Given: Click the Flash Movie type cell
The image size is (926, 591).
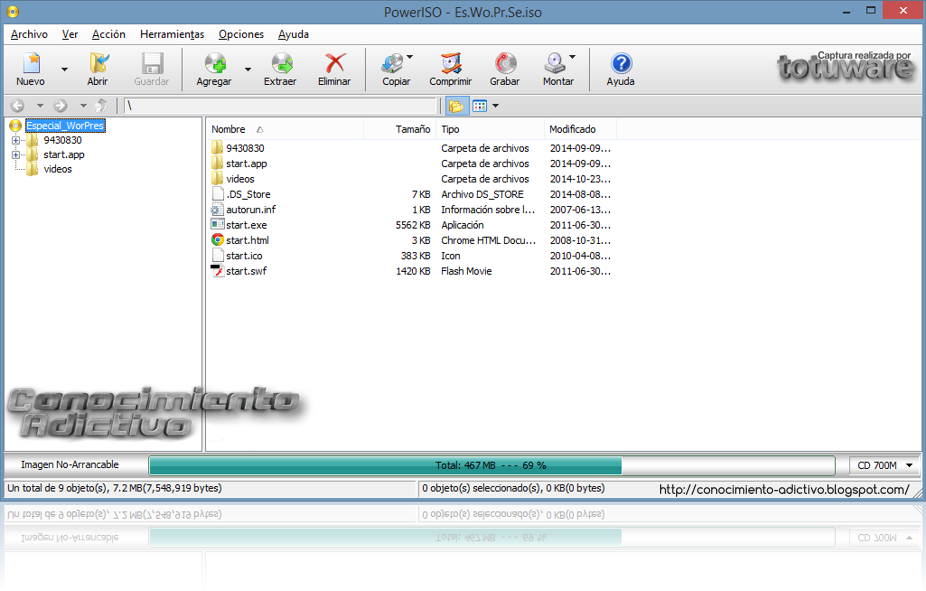Looking at the screenshot, I should pos(467,271).
